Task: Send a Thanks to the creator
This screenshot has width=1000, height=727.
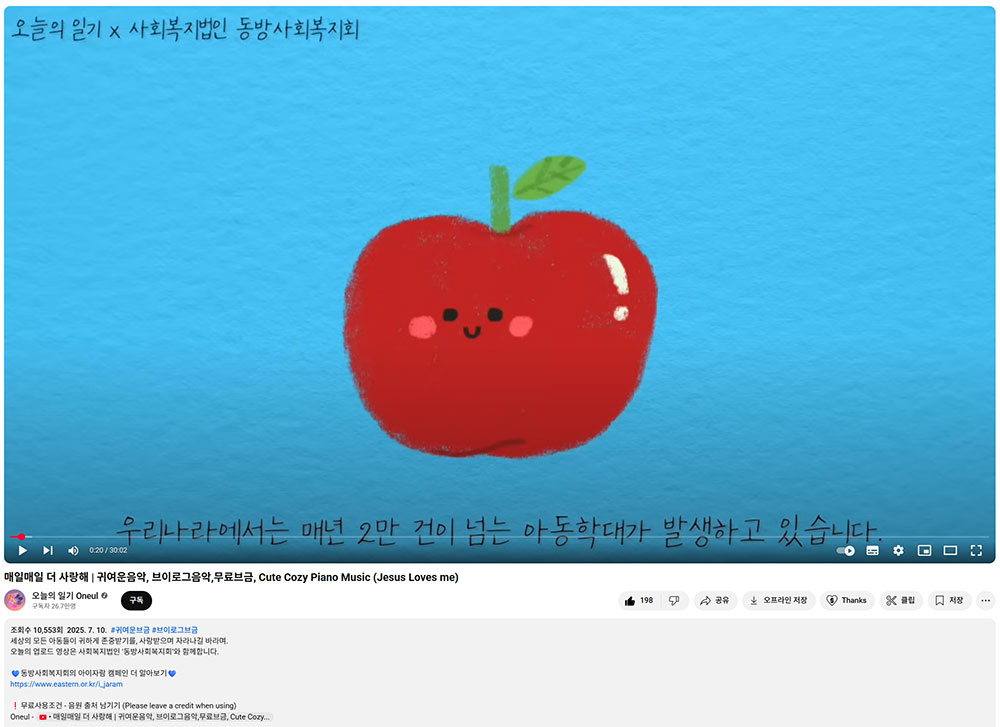Action: point(846,601)
